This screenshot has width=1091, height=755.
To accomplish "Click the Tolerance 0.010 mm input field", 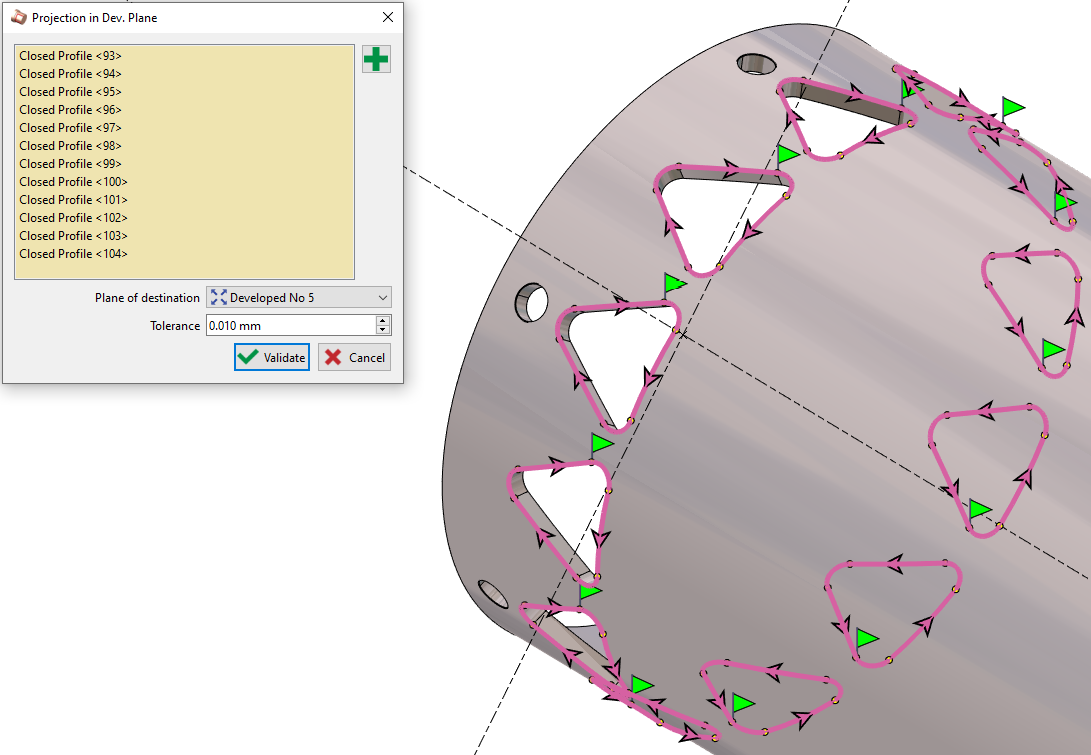I will coord(289,325).
